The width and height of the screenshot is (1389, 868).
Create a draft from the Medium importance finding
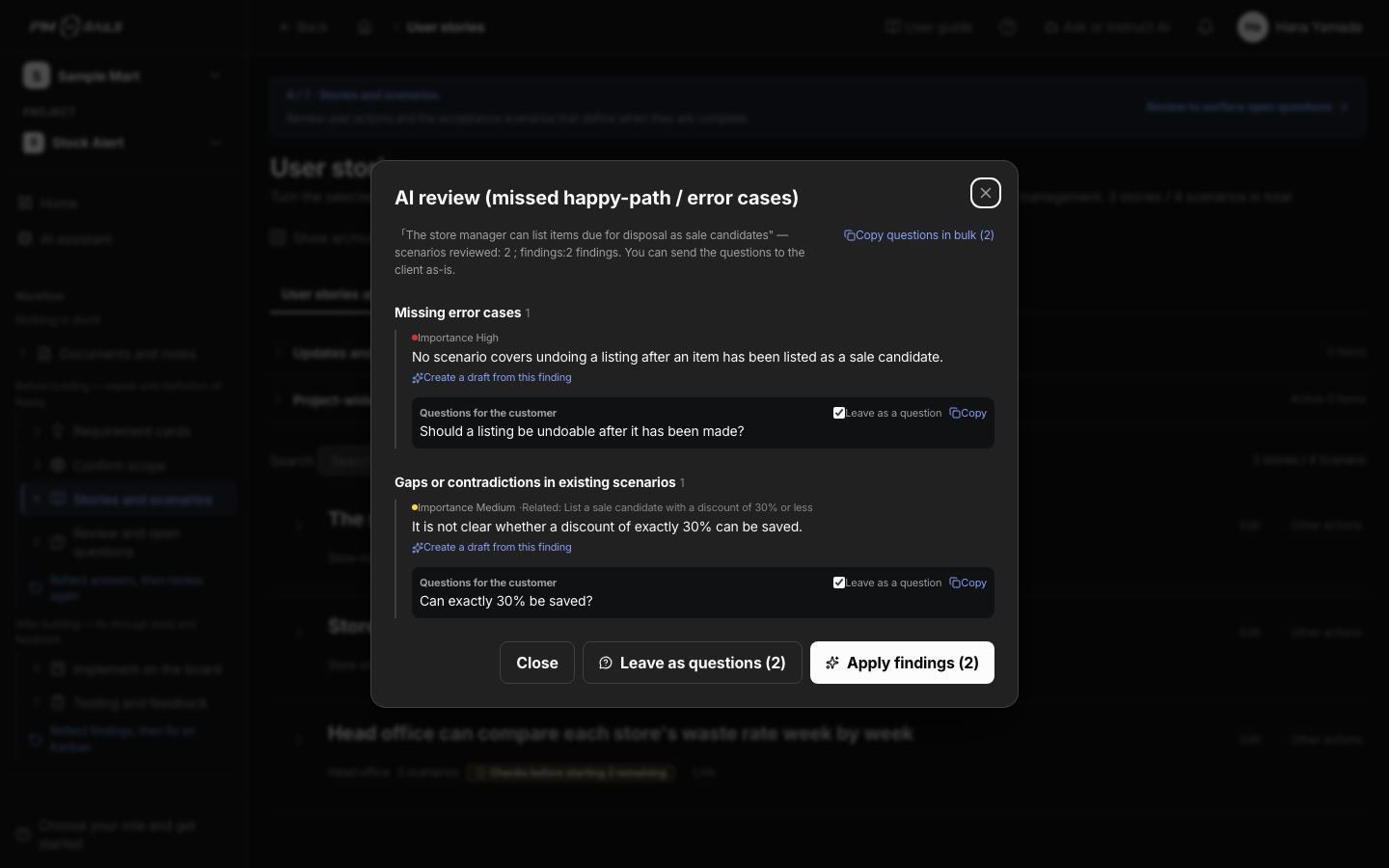point(492,548)
